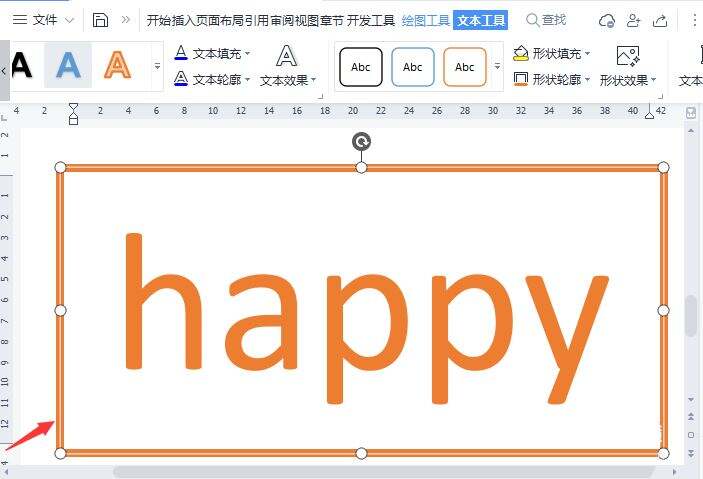Click the top-middle resize handle
This screenshot has height=479, width=703.
(x=361, y=167)
